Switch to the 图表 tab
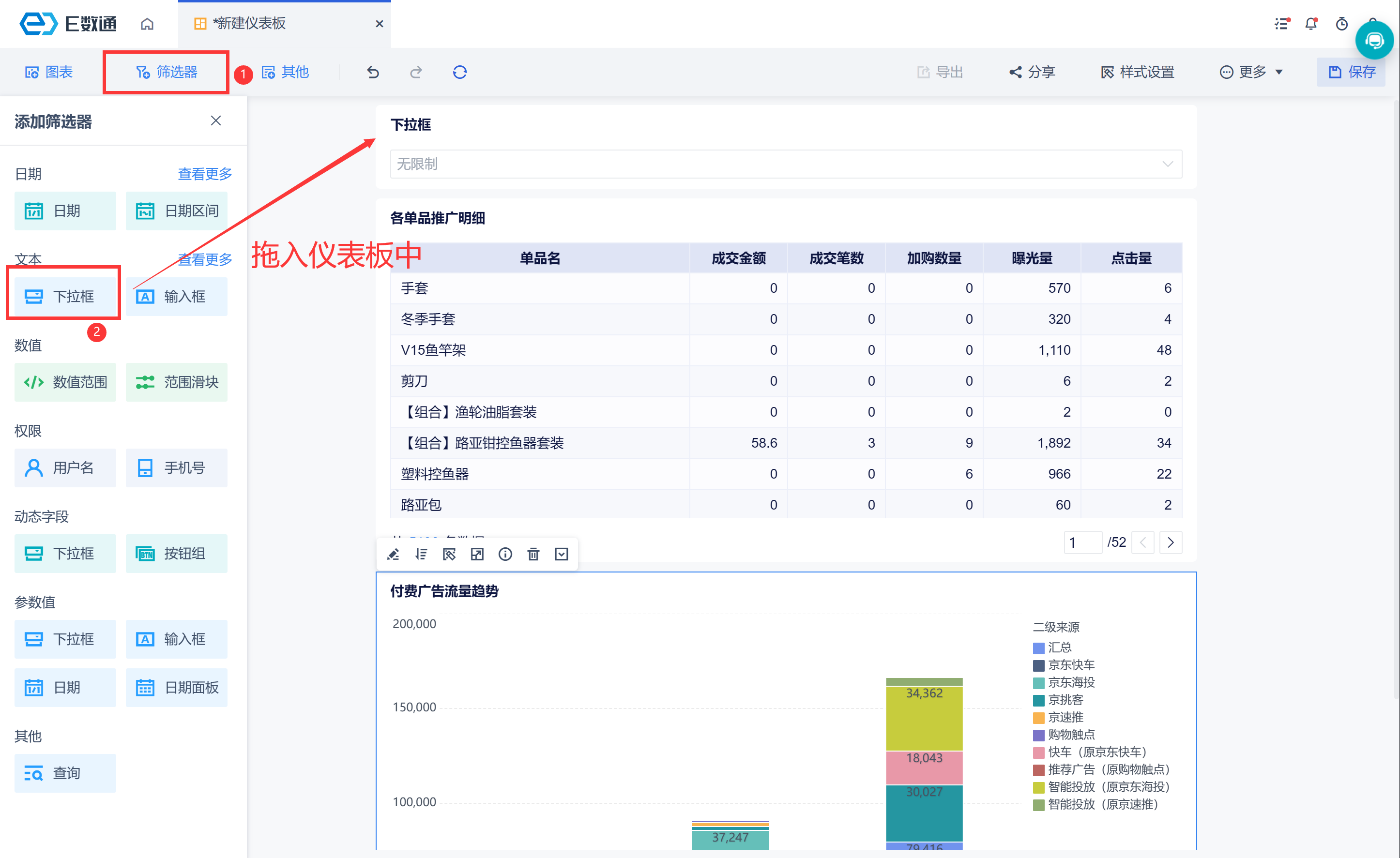Screen dimensions: 1400x858 [x=49, y=72]
